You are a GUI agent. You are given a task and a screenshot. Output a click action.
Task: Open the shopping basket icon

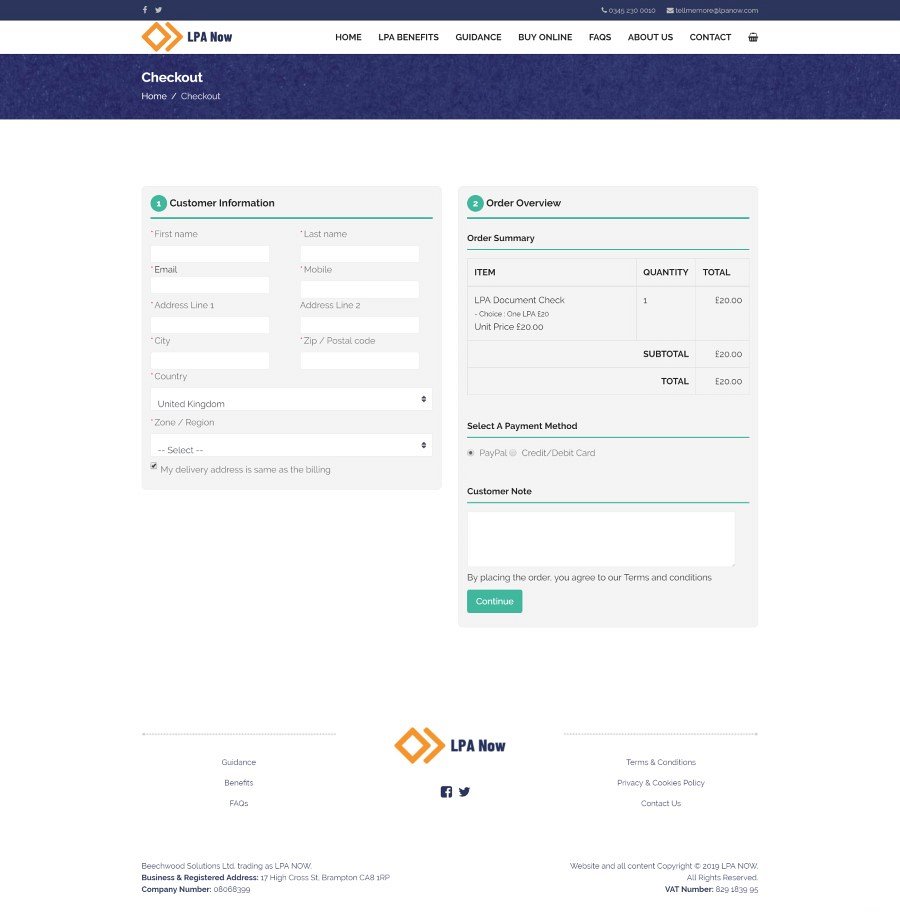point(753,37)
